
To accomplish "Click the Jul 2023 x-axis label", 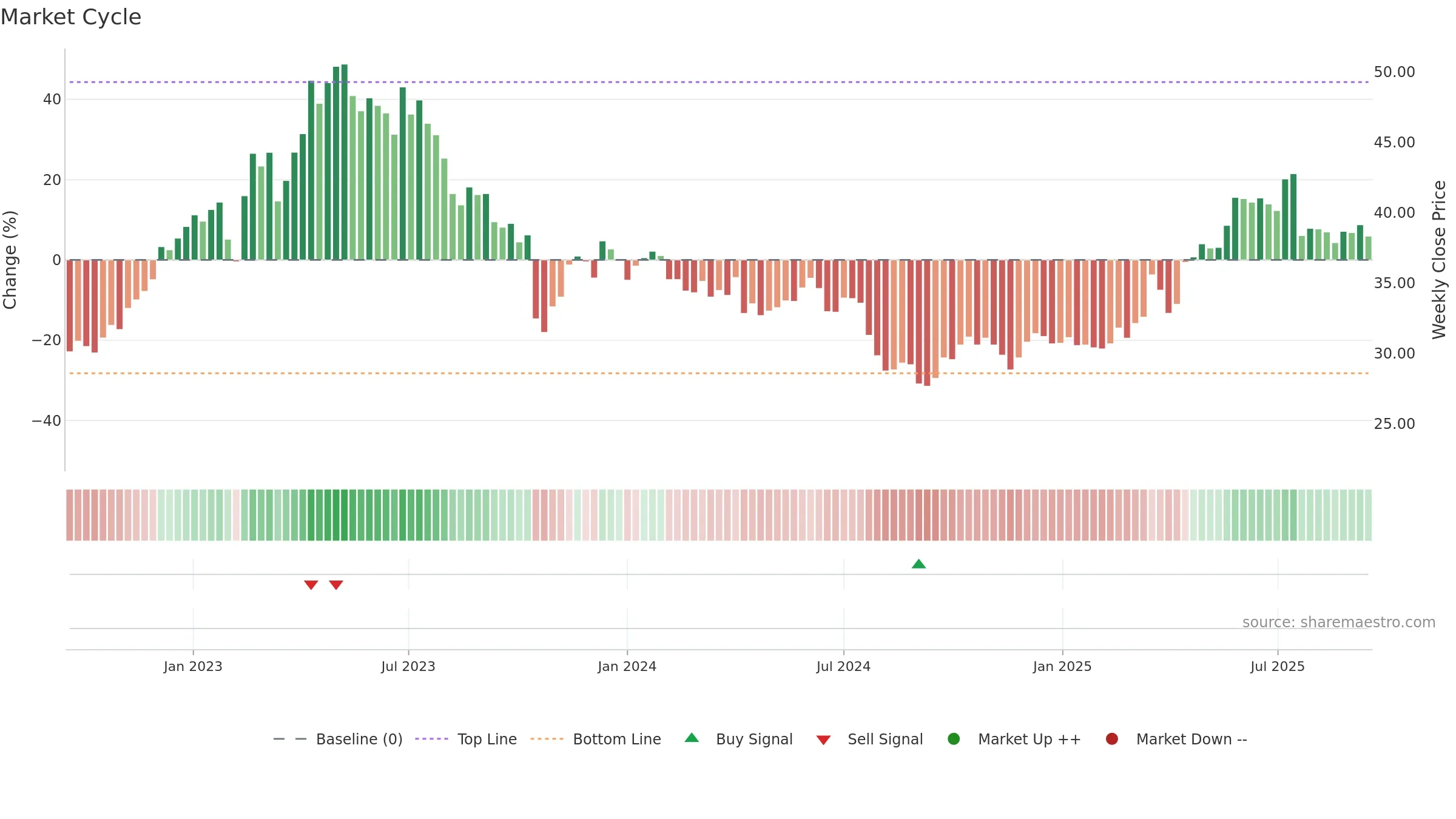I will [x=408, y=666].
